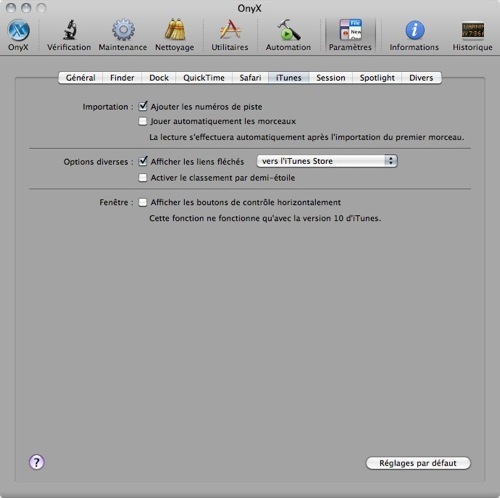Switch to the Dock tab
This screenshot has height=498, width=500.
pos(159,78)
